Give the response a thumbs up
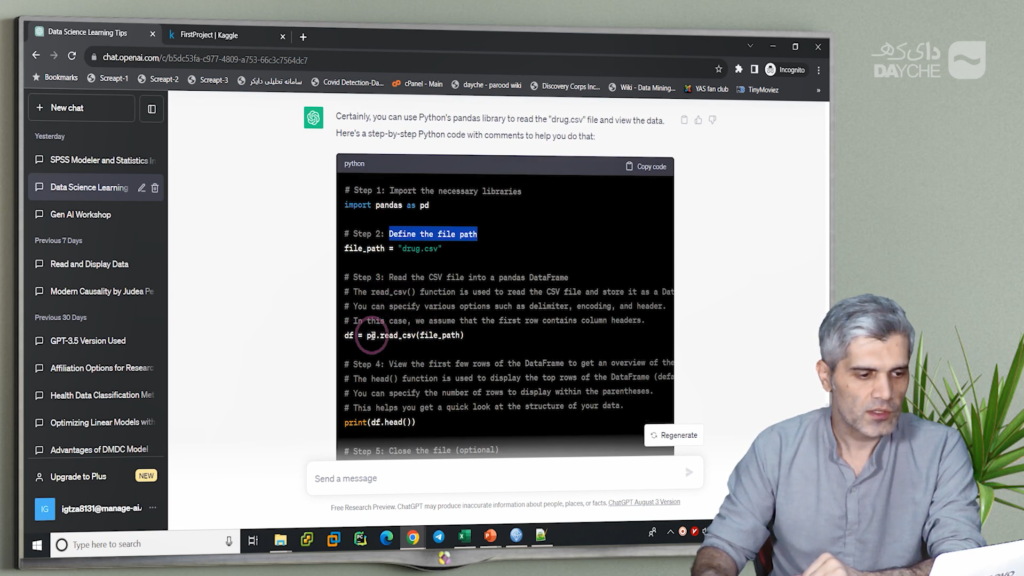This screenshot has width=1024, height=576. click(698, 120)
